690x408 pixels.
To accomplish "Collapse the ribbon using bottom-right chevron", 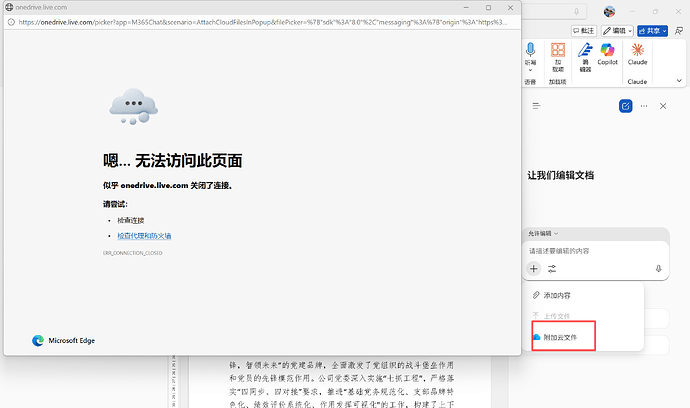I will coord(679,81).
